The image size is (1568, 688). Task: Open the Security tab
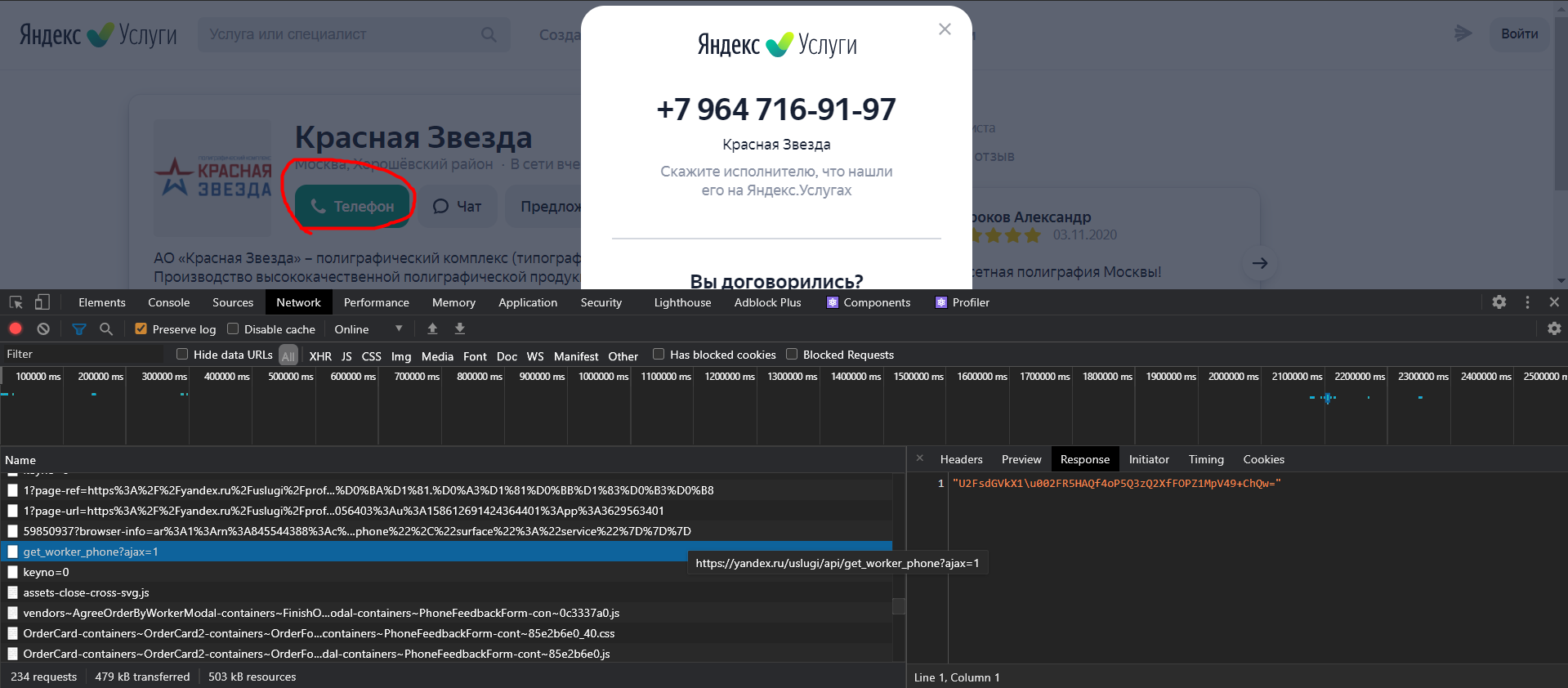tap(601, 302)
